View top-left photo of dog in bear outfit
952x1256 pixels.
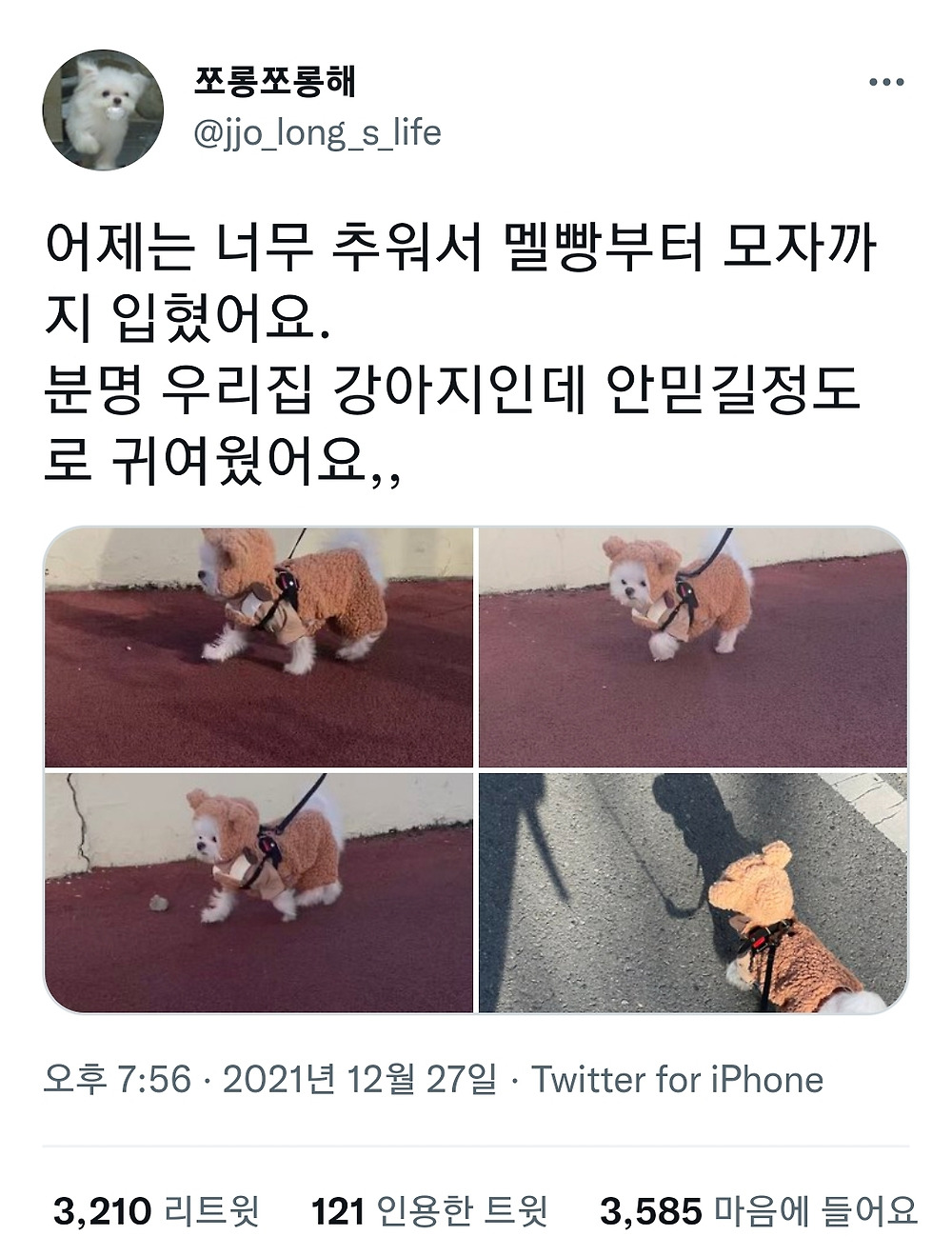point(259,647)
